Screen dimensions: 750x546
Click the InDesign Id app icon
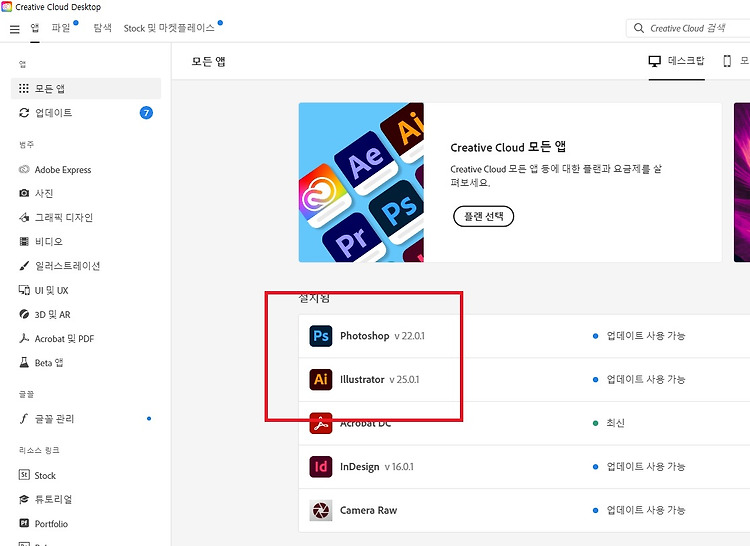pos(321,467)
